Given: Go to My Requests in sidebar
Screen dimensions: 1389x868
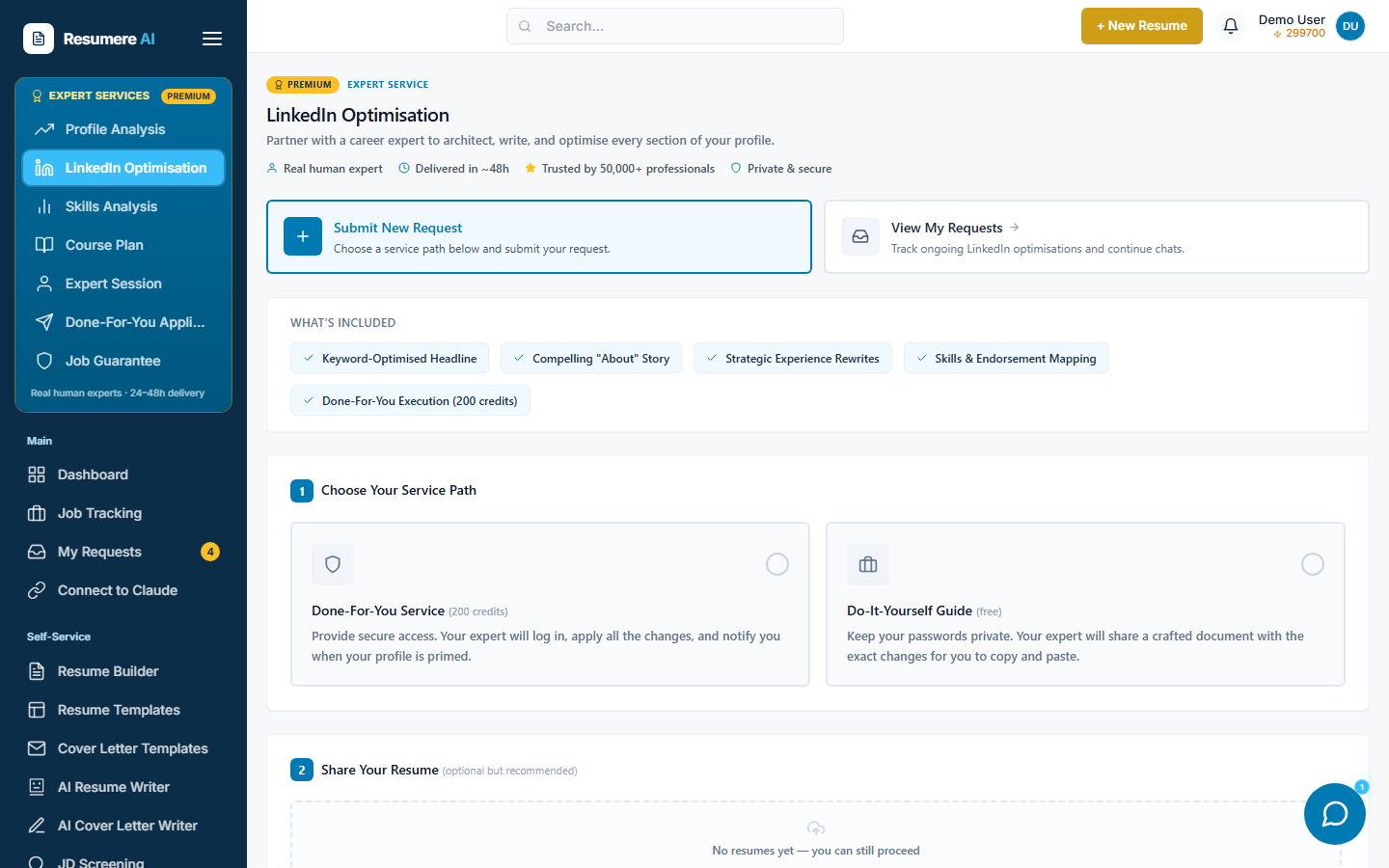Looking at the screenshot, I should tap(123, 552).
